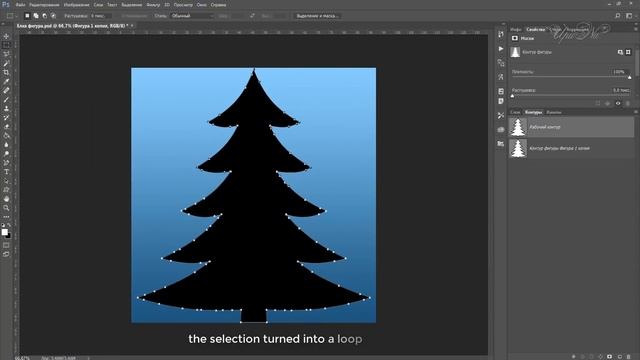The height and width of the screenshot is (360, 640).
Task: Select the shape path of Фигура 1 копия
Action: [571, 148]
